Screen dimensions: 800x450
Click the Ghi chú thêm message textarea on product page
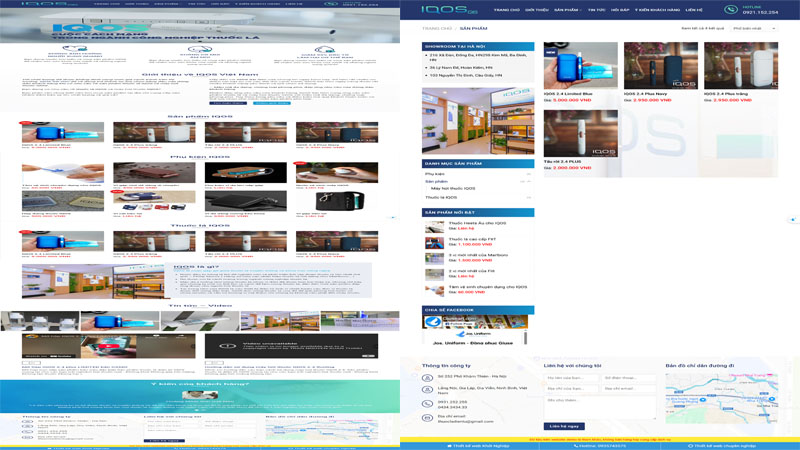tap(600, 408)
